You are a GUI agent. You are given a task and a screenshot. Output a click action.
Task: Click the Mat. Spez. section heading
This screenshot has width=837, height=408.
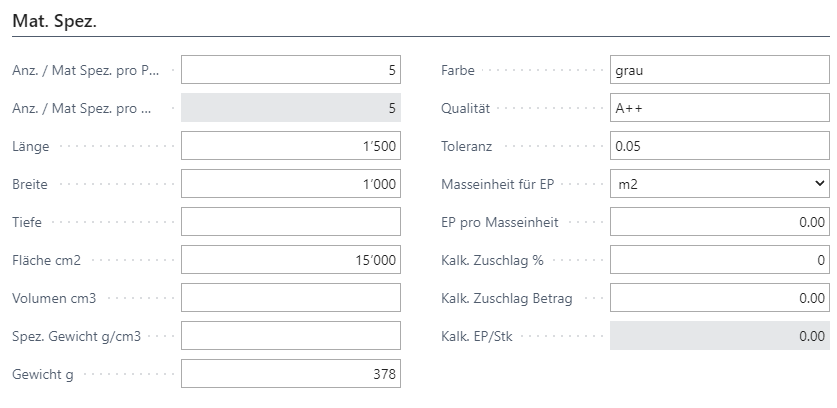tap(54, 21)
